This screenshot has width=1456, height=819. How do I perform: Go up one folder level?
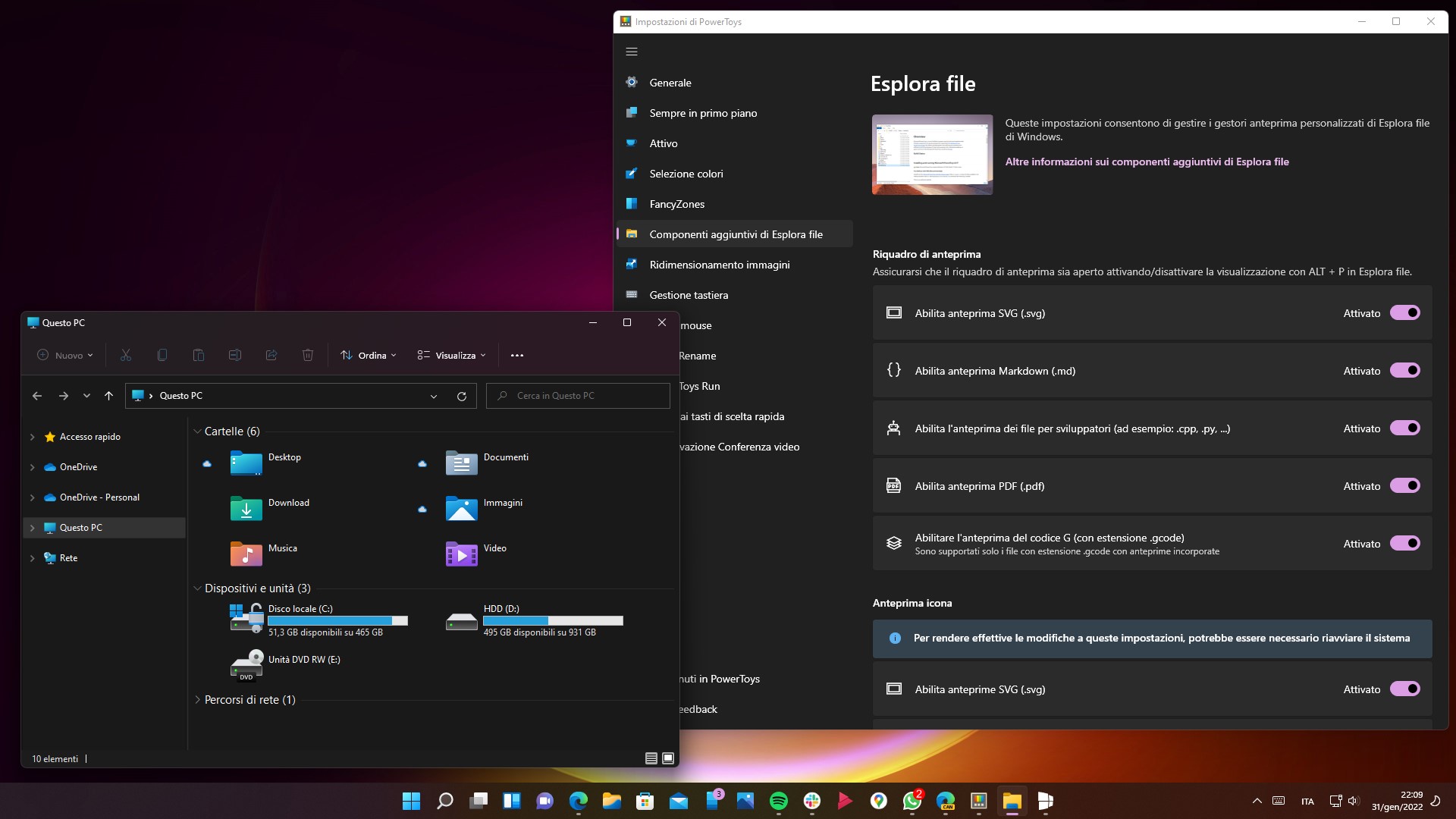click(108, 396)
